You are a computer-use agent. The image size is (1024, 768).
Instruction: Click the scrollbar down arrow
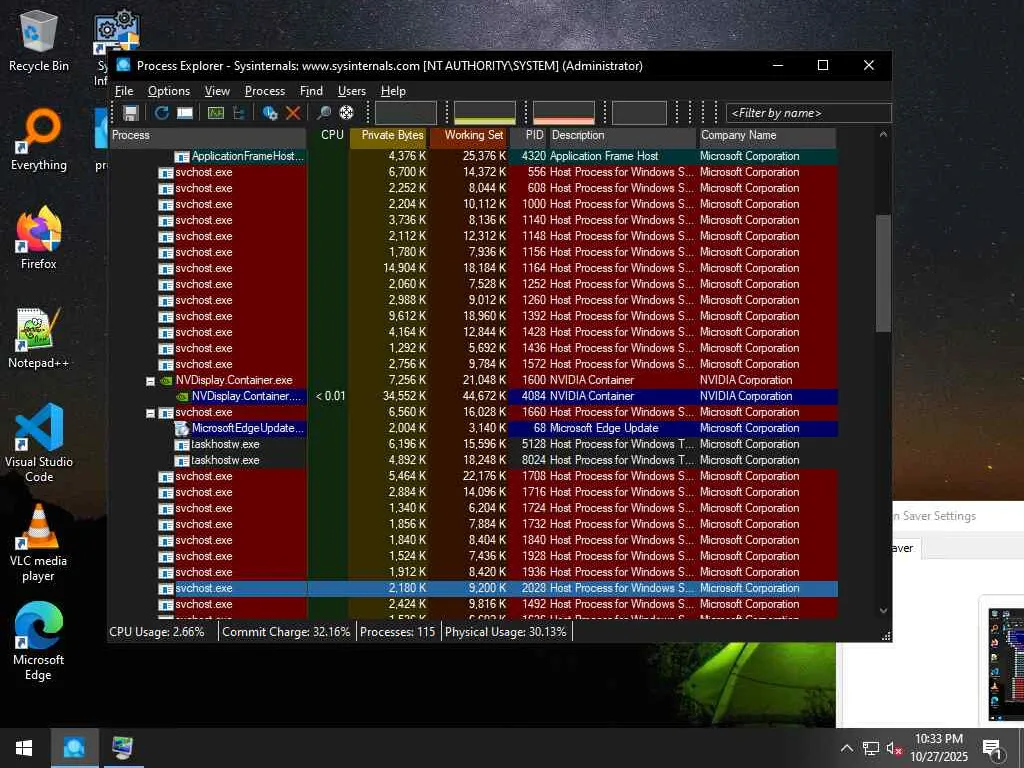883,611
